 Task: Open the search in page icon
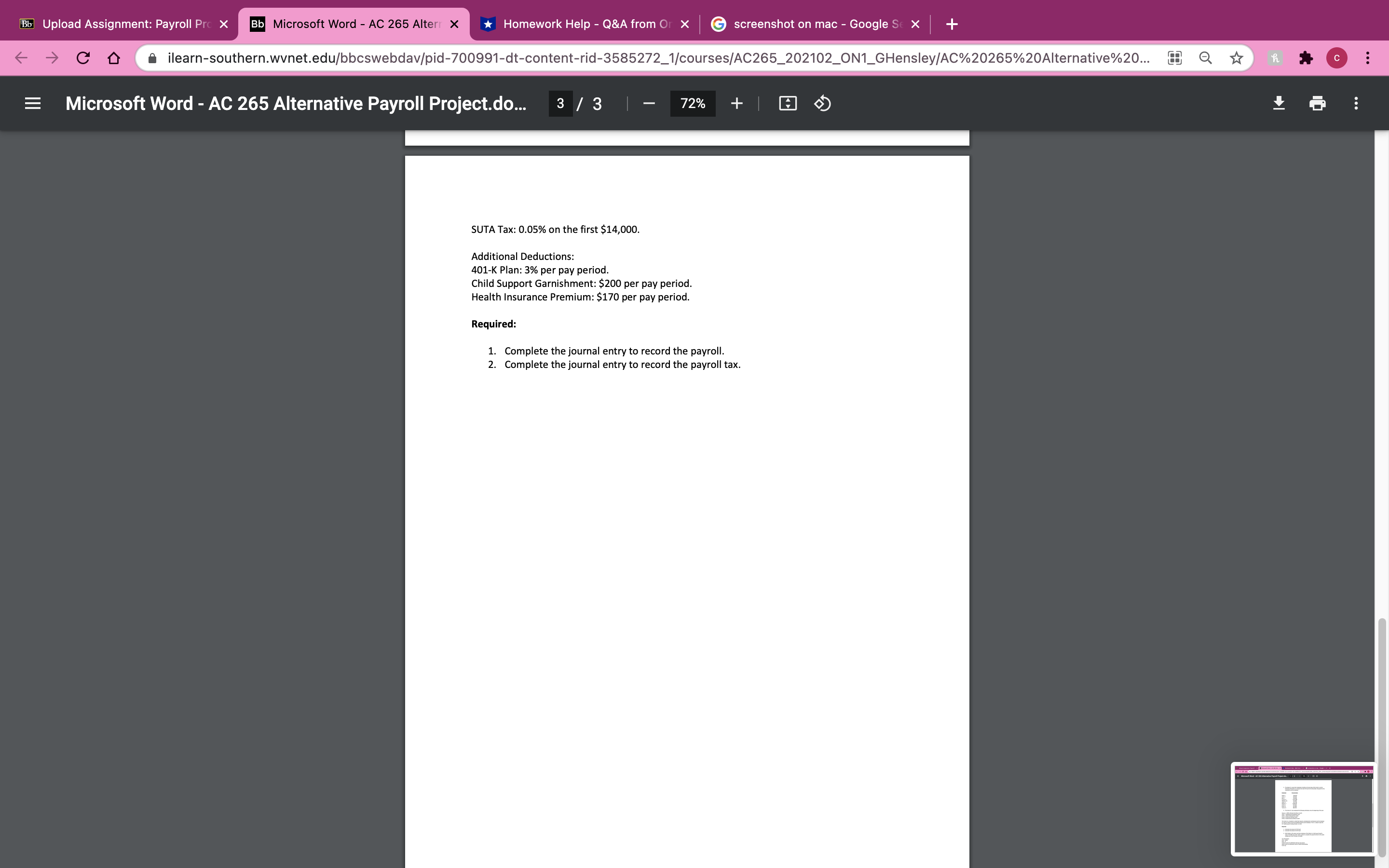(1205, 57)
